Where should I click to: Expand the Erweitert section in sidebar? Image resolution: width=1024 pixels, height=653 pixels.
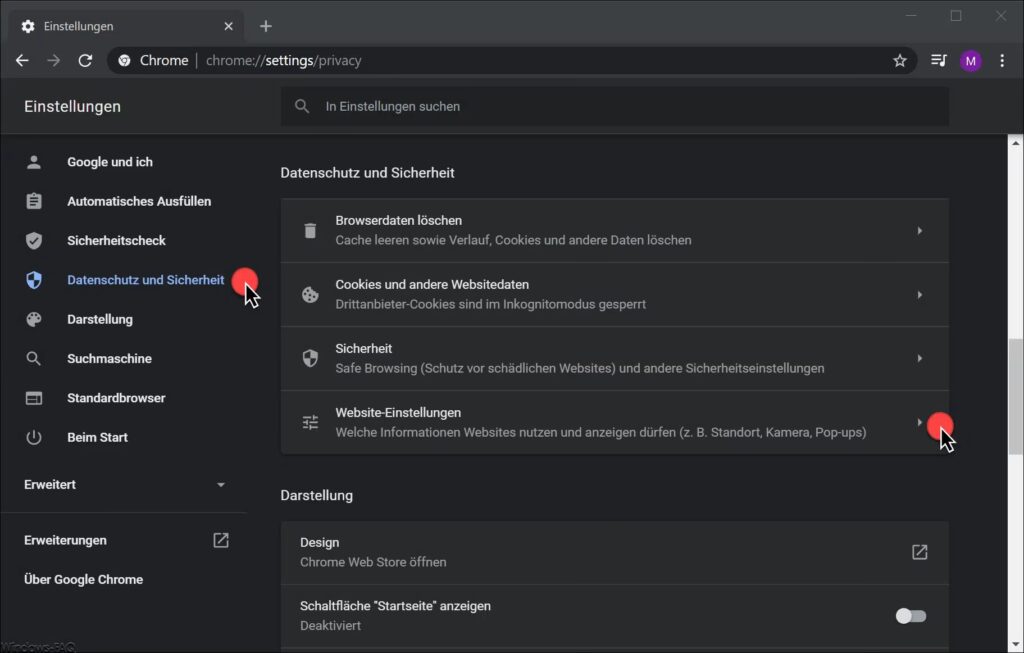[221, 485]
